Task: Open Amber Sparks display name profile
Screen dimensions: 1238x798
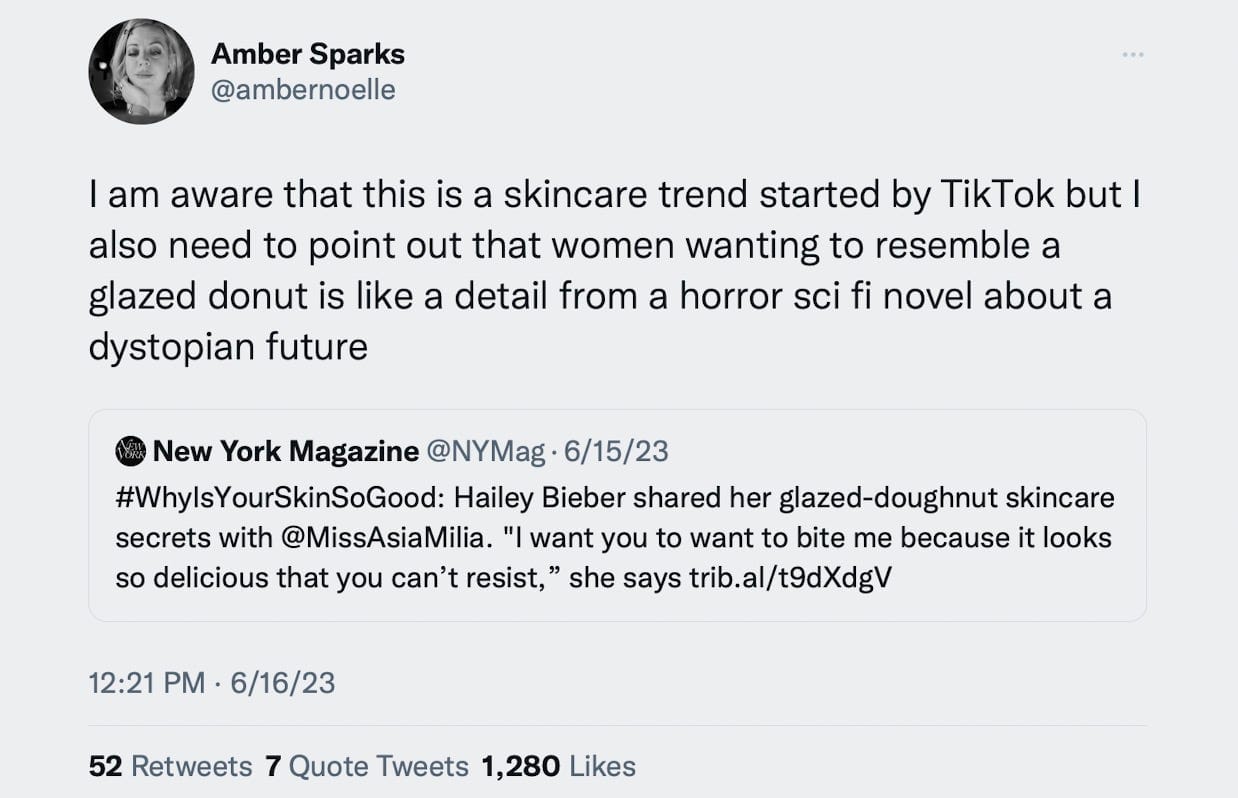Action: (x=308, y=54)
